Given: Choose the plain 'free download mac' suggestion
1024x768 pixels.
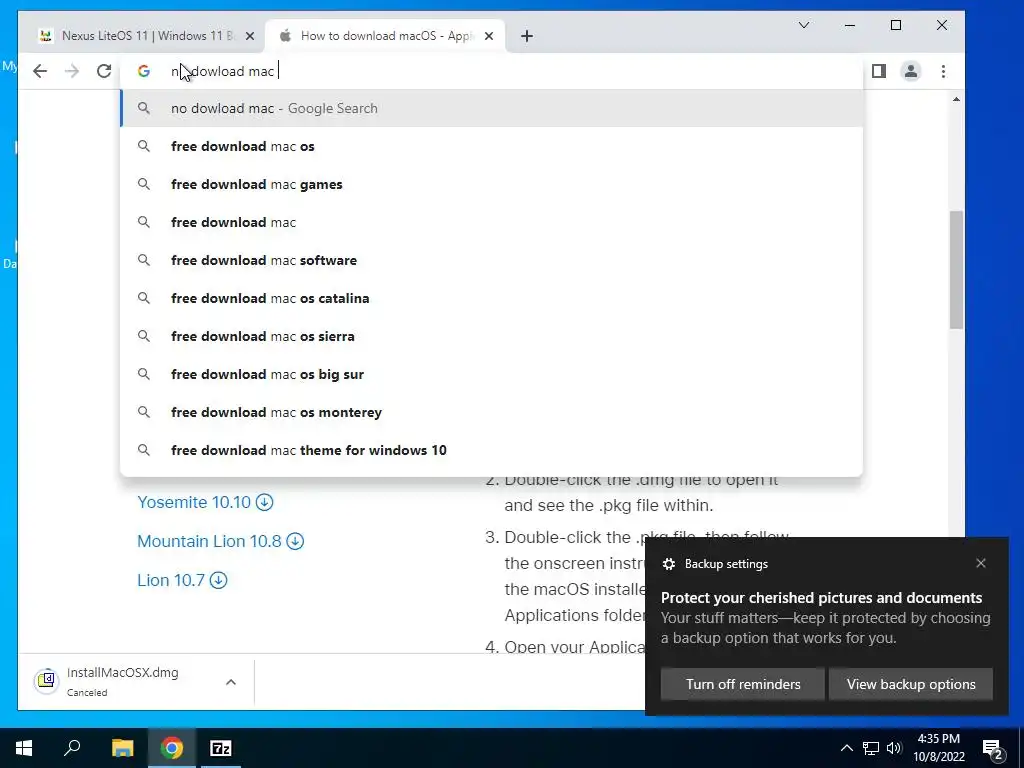Looking at the screenshot, I should [491, 222].
